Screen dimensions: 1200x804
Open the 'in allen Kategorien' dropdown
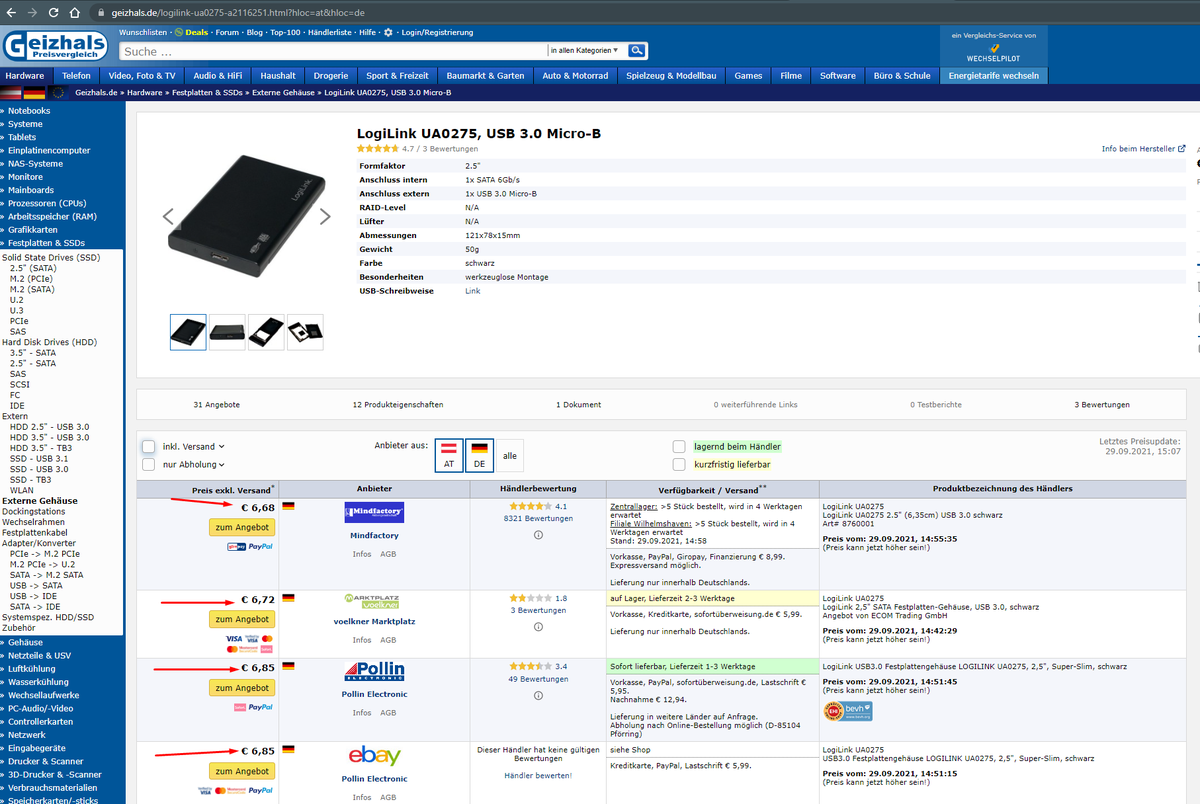tap(585, 50)
